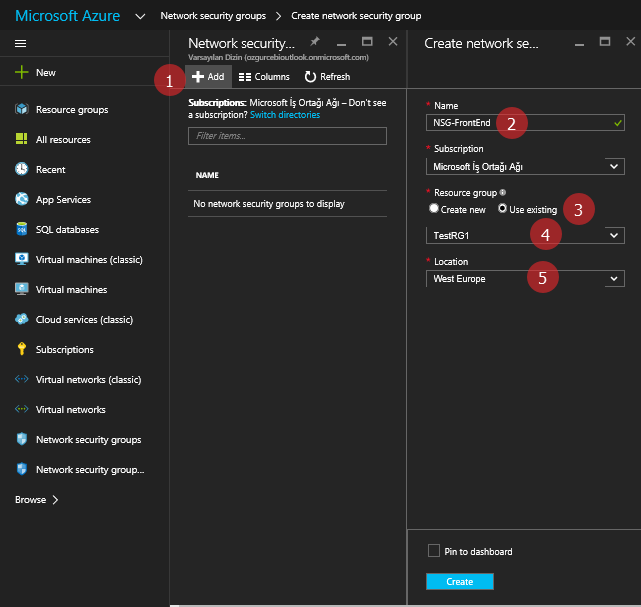Click the Virtual networks icon
This screenshot has width=641, height=607.
(x=22, y=409)
